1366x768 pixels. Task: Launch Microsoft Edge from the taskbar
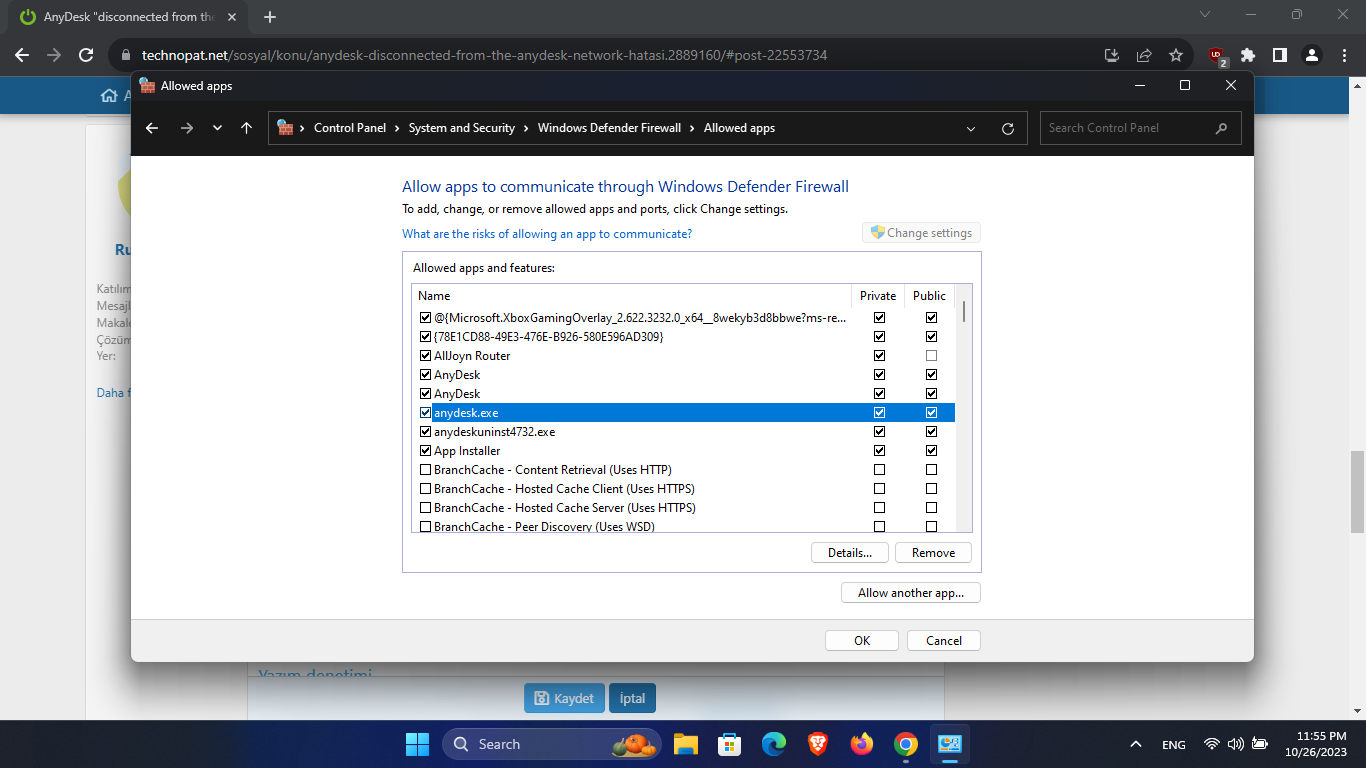click(774, 744)
